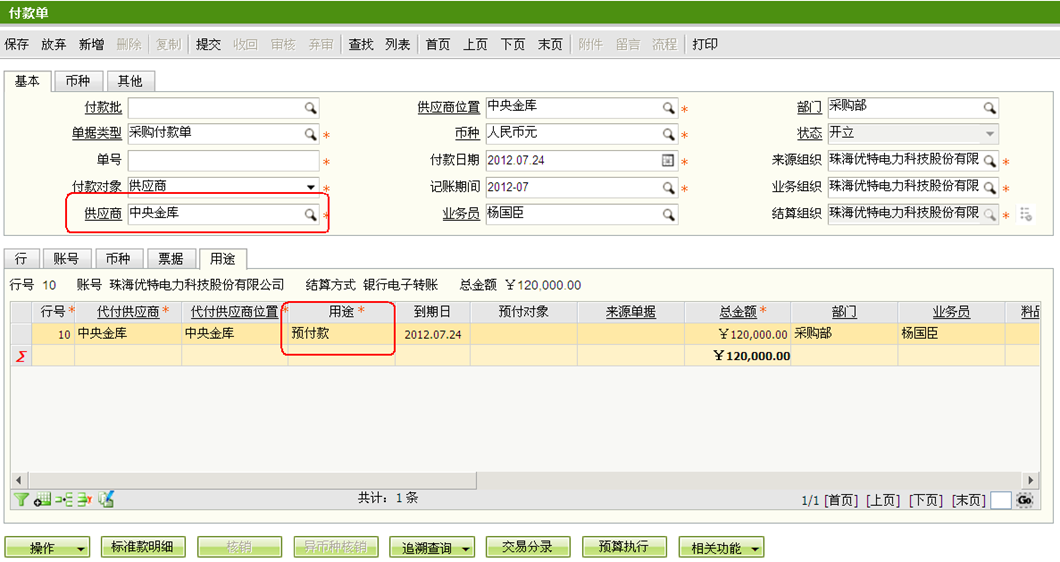Expand the 付款对象 dropdown
The height and width of the screenshot is (562, 1060).
tap(311, 187)
